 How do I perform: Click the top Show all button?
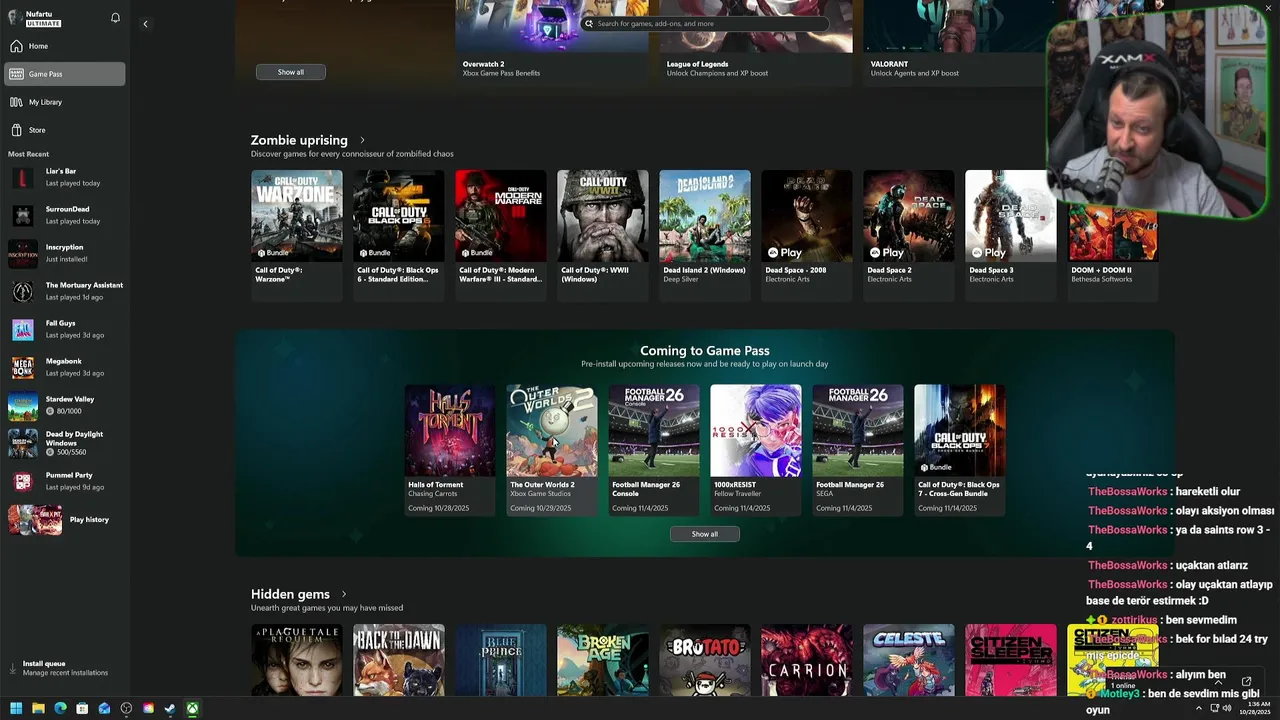291,72
